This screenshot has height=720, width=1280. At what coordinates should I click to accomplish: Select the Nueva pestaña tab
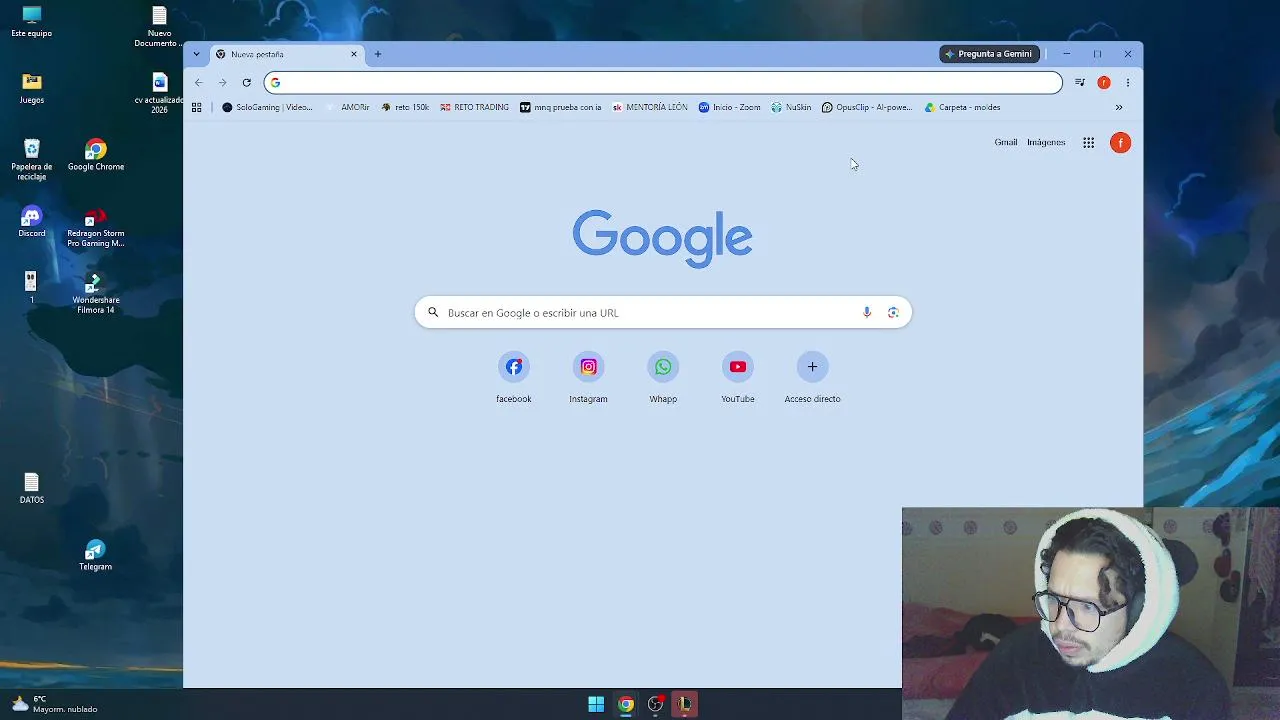[x=285, y=54]
